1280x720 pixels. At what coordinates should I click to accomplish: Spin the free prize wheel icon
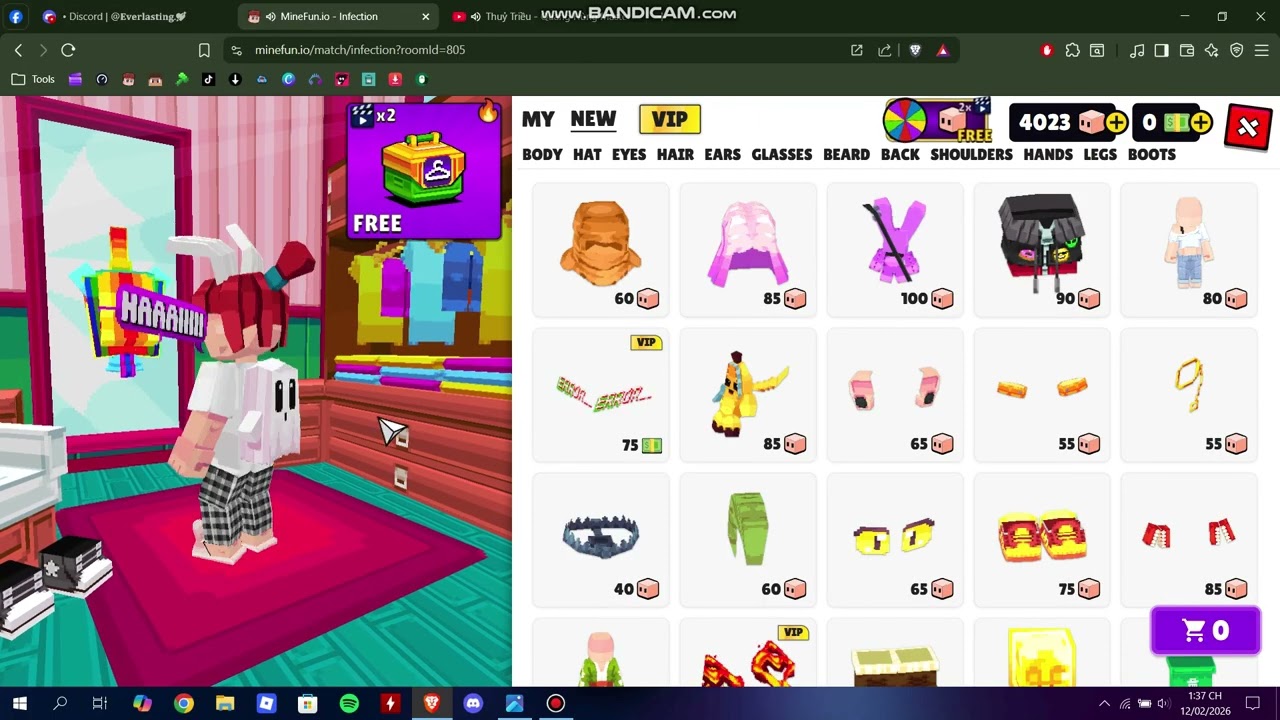[904, 122]
